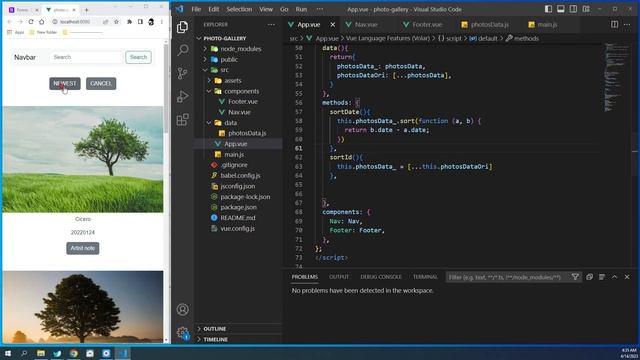Screen dimensions: 640x360
Task: Expand the assets folder
Action: point(209,80)
